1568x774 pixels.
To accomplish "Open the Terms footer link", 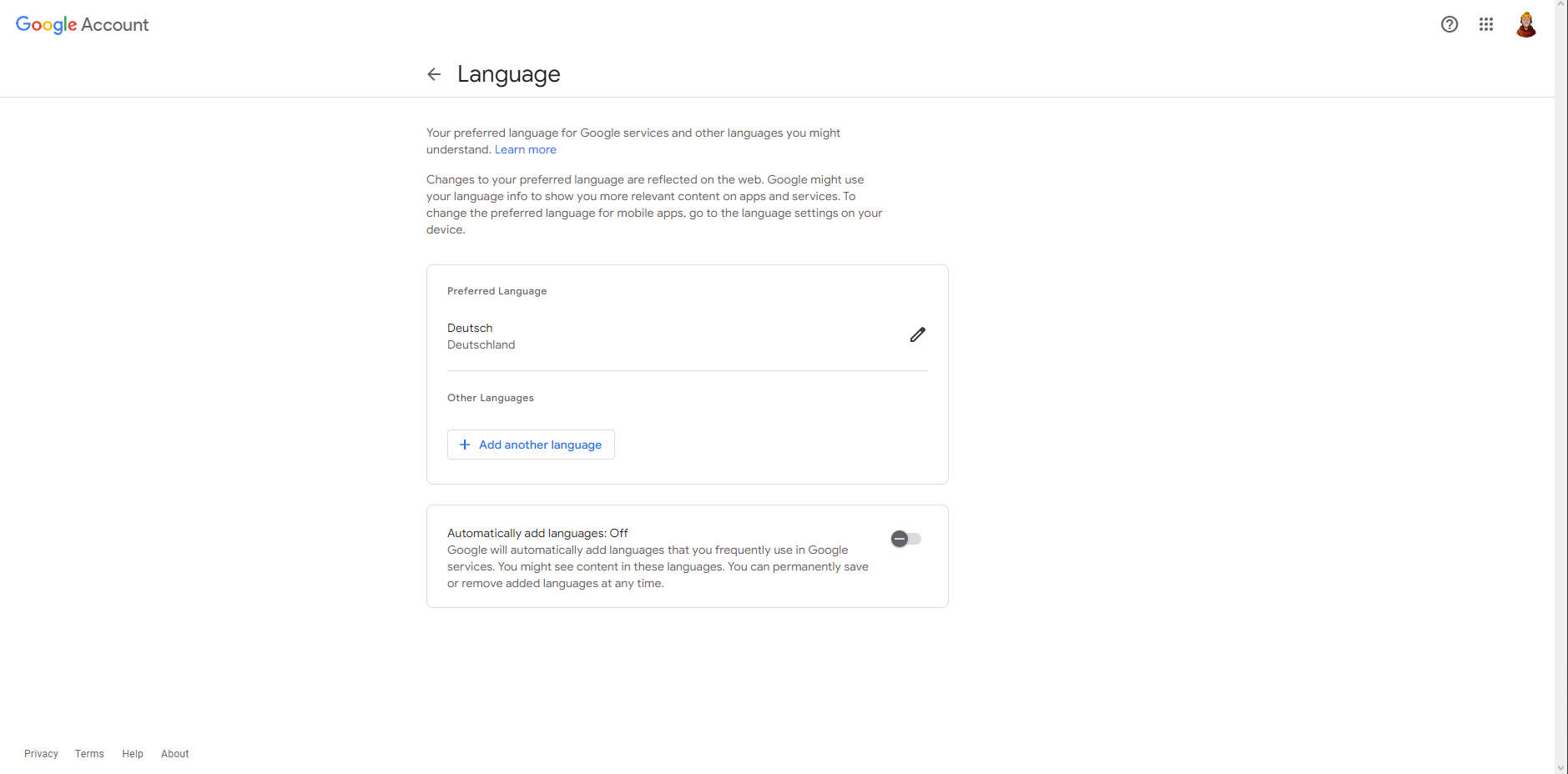I will pos(89,753).
